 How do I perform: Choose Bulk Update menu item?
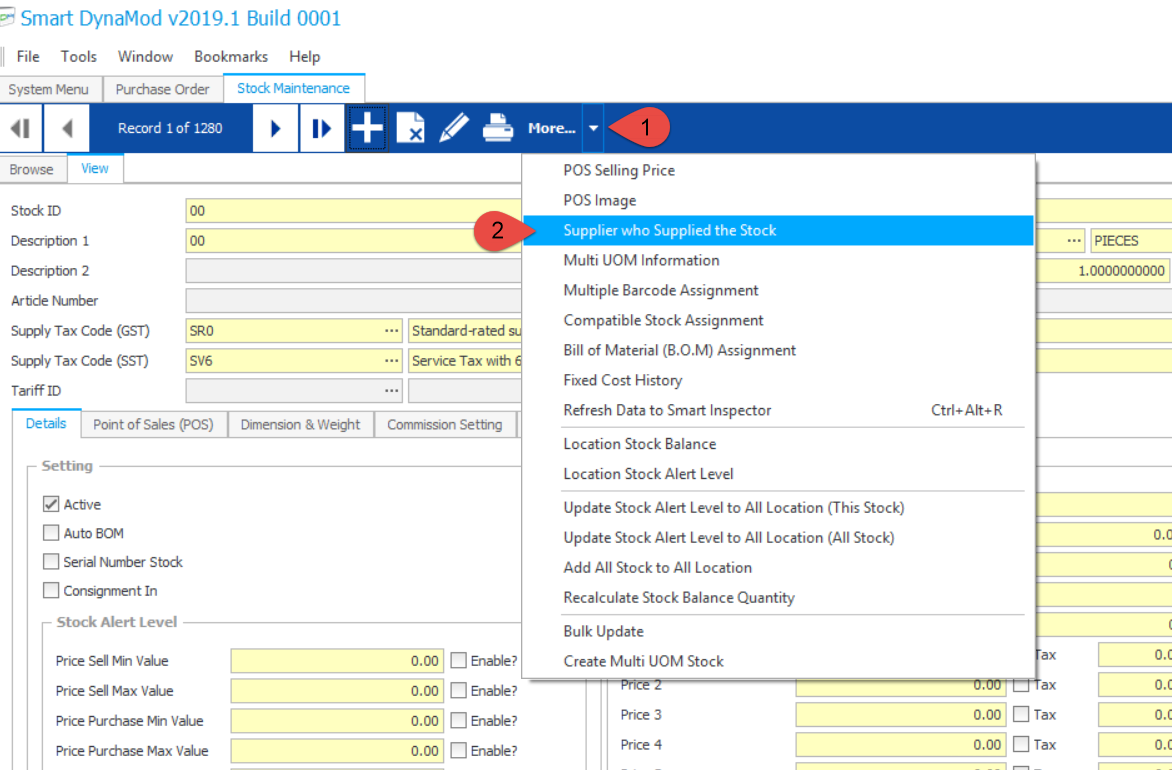tap(778, 631)
